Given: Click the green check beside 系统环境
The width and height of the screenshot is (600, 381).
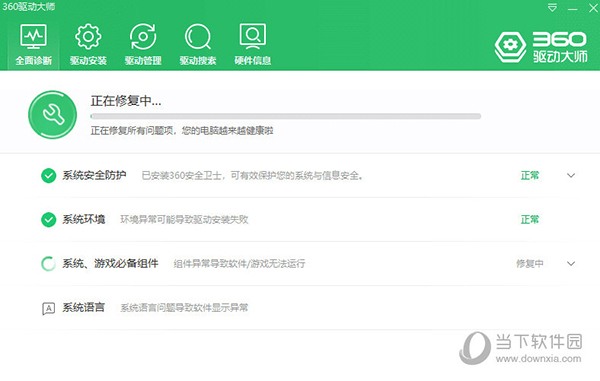Looking at the screenshot, I should pyautogui.click(x=49, y=220).
